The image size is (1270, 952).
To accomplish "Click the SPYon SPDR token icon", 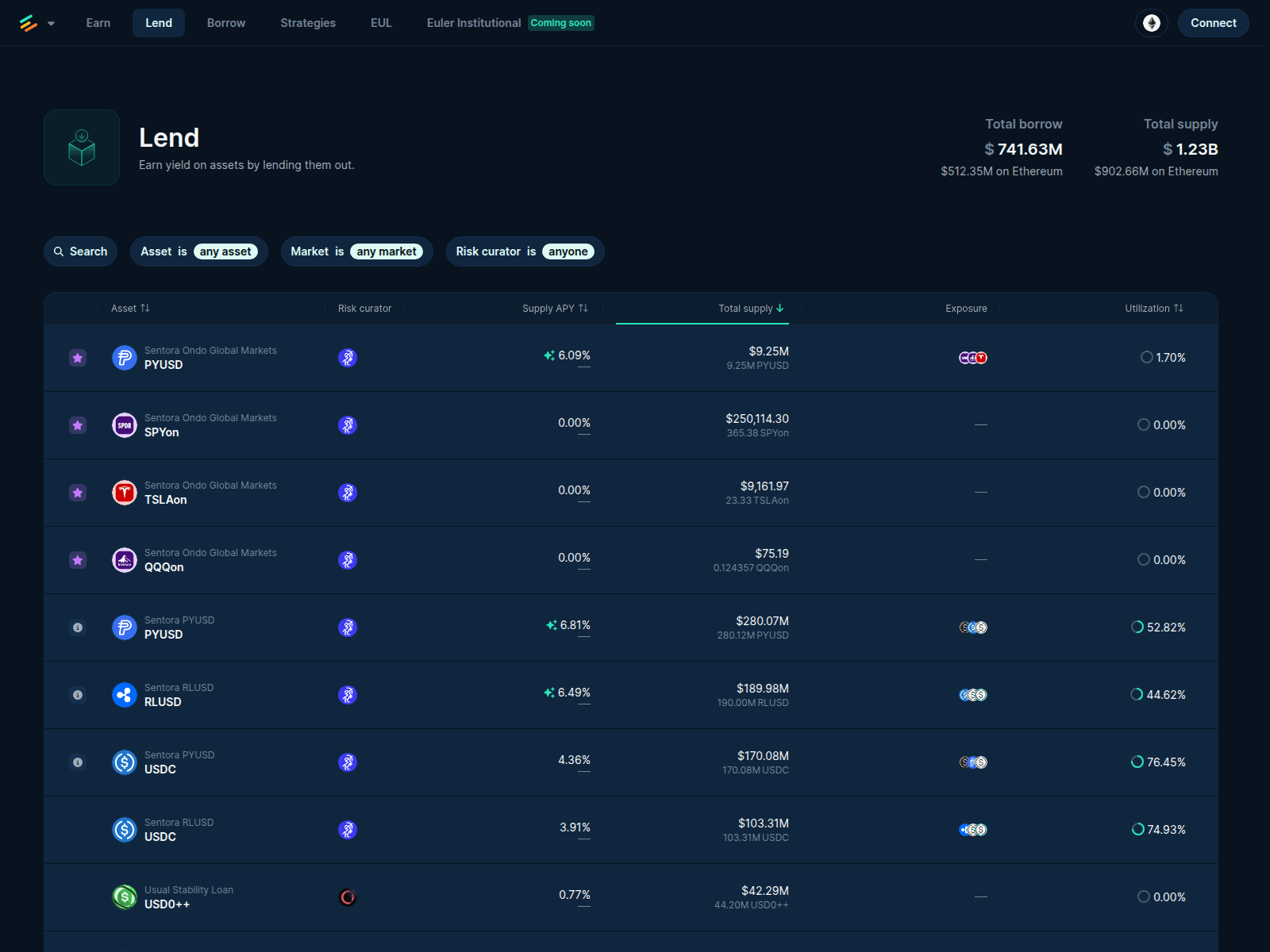I will pos(124,425).
